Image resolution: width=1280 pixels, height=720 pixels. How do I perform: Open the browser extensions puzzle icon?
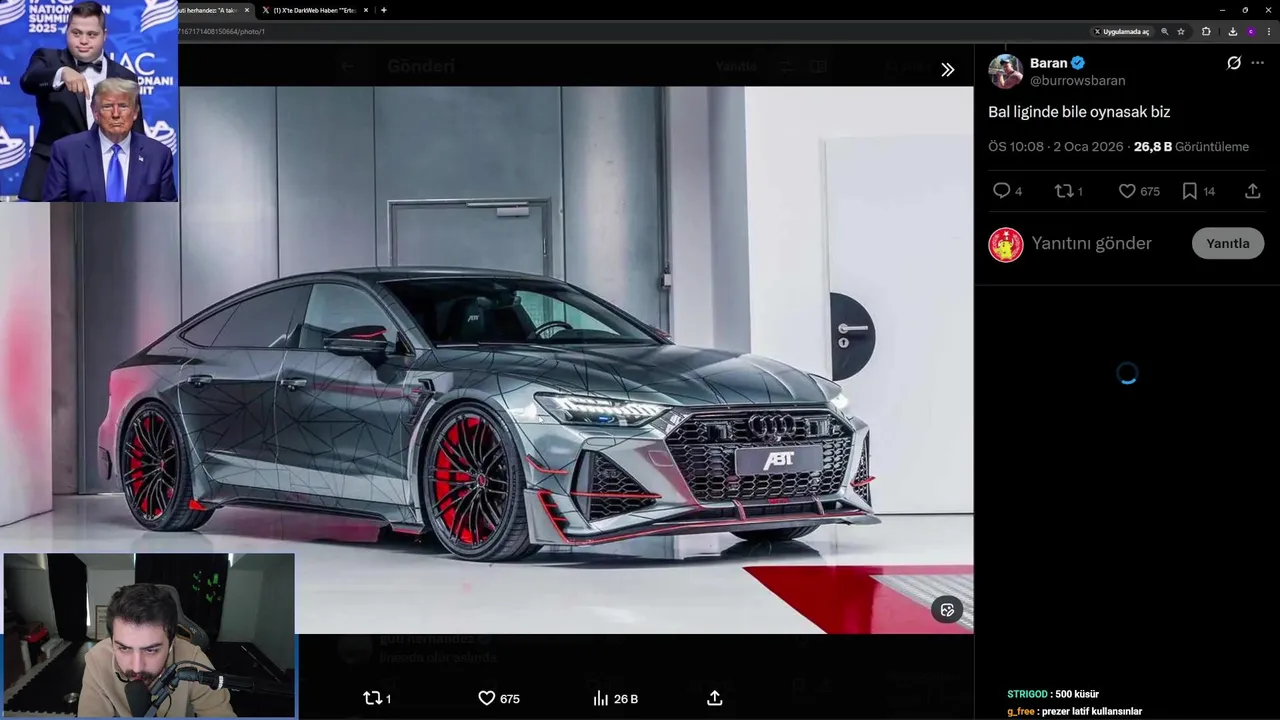pyautogui.click(x=1206, y=32)
